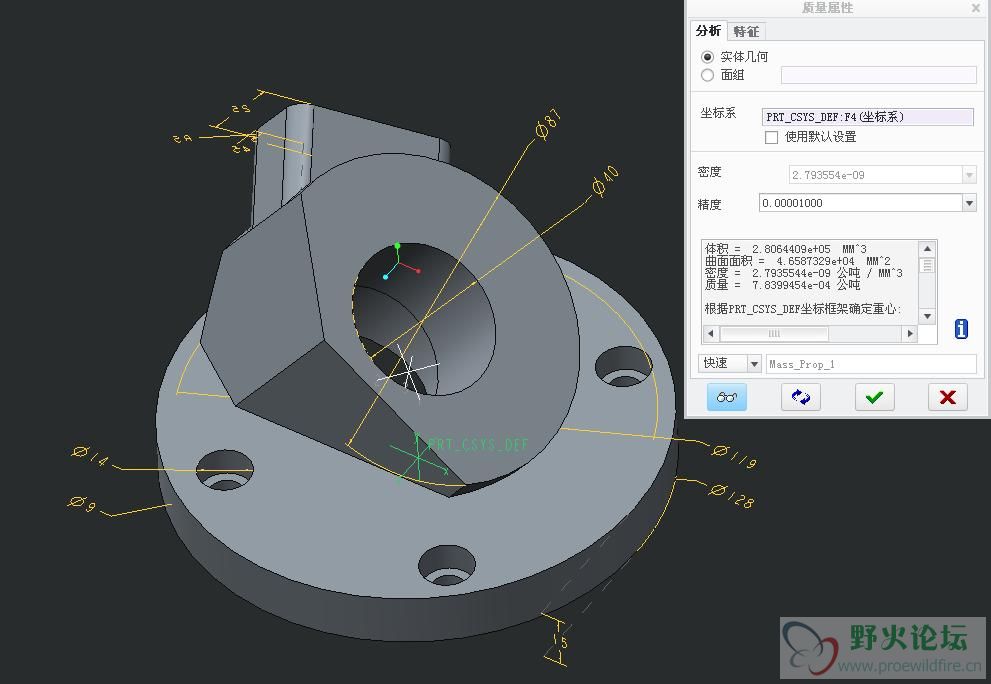Click the Ø87 dimension label
This screenshot has width=991, height=684.
(x=548, y=124)
